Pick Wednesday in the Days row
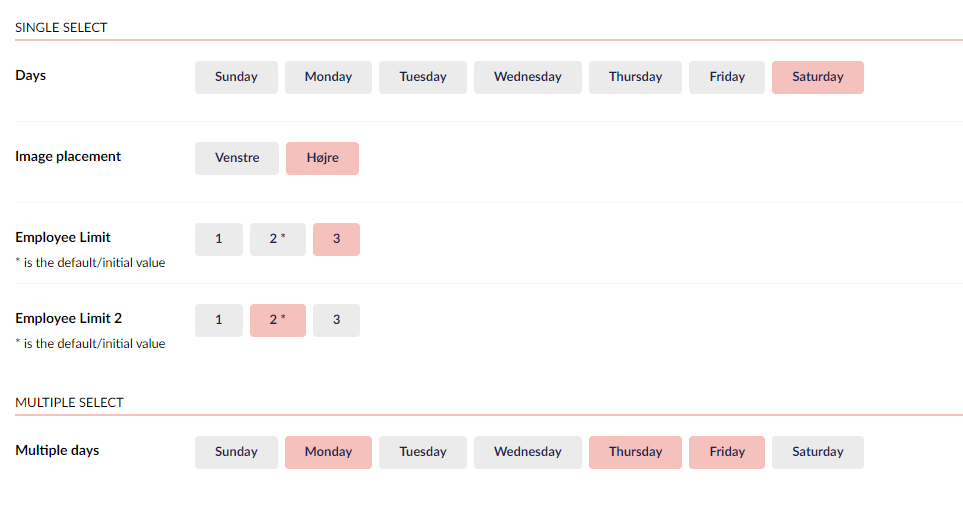 click(527, 77)
